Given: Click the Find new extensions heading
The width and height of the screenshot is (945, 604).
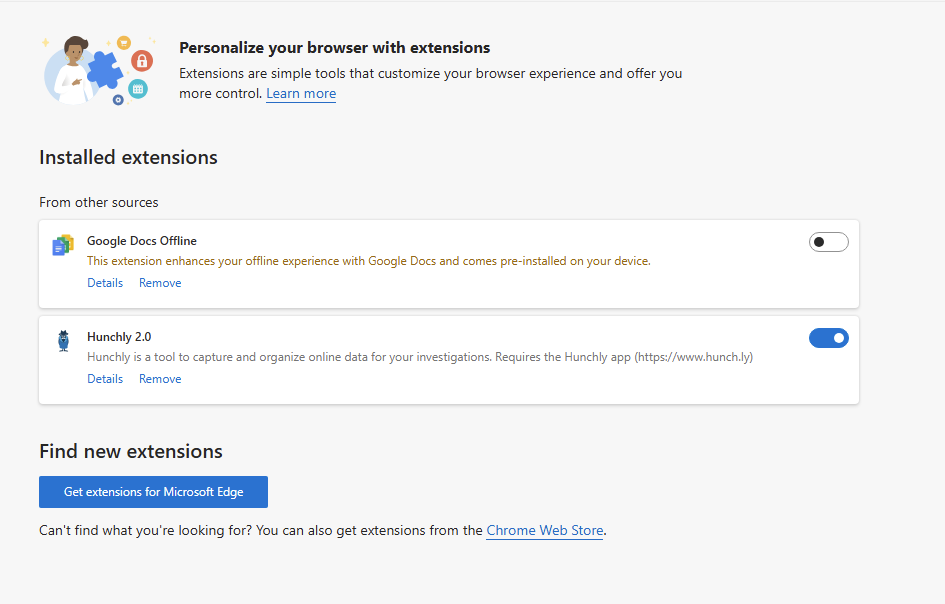Looking at the screenshot, I should click(131, 452).
